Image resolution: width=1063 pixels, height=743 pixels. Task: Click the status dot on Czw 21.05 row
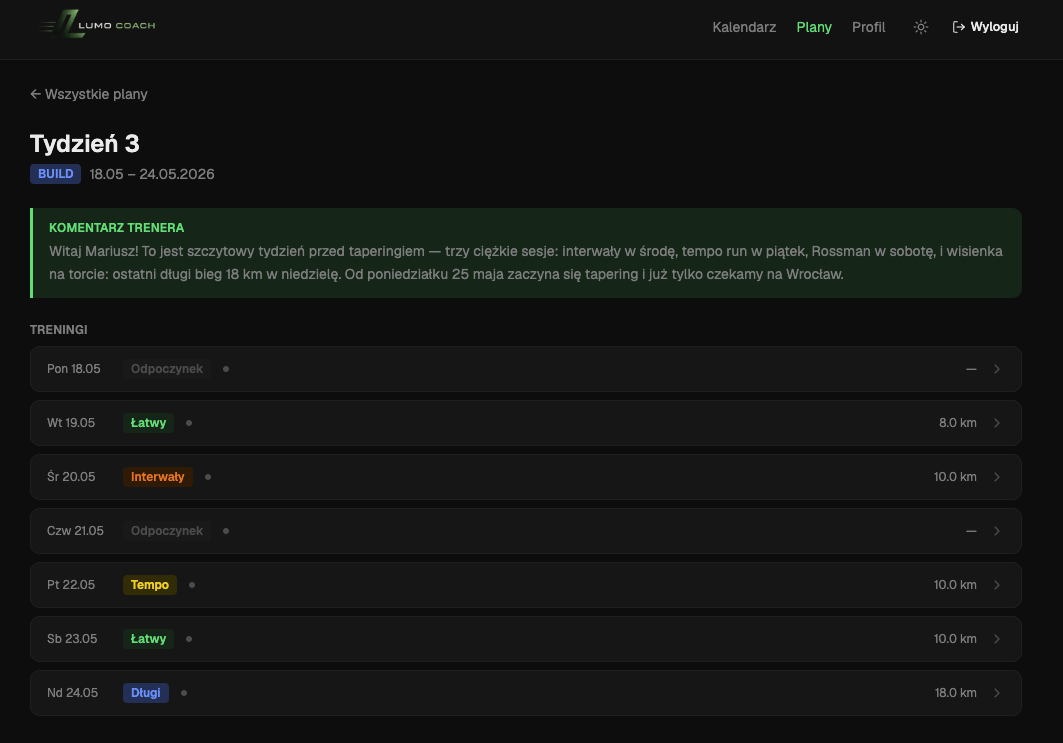[226, 531]
